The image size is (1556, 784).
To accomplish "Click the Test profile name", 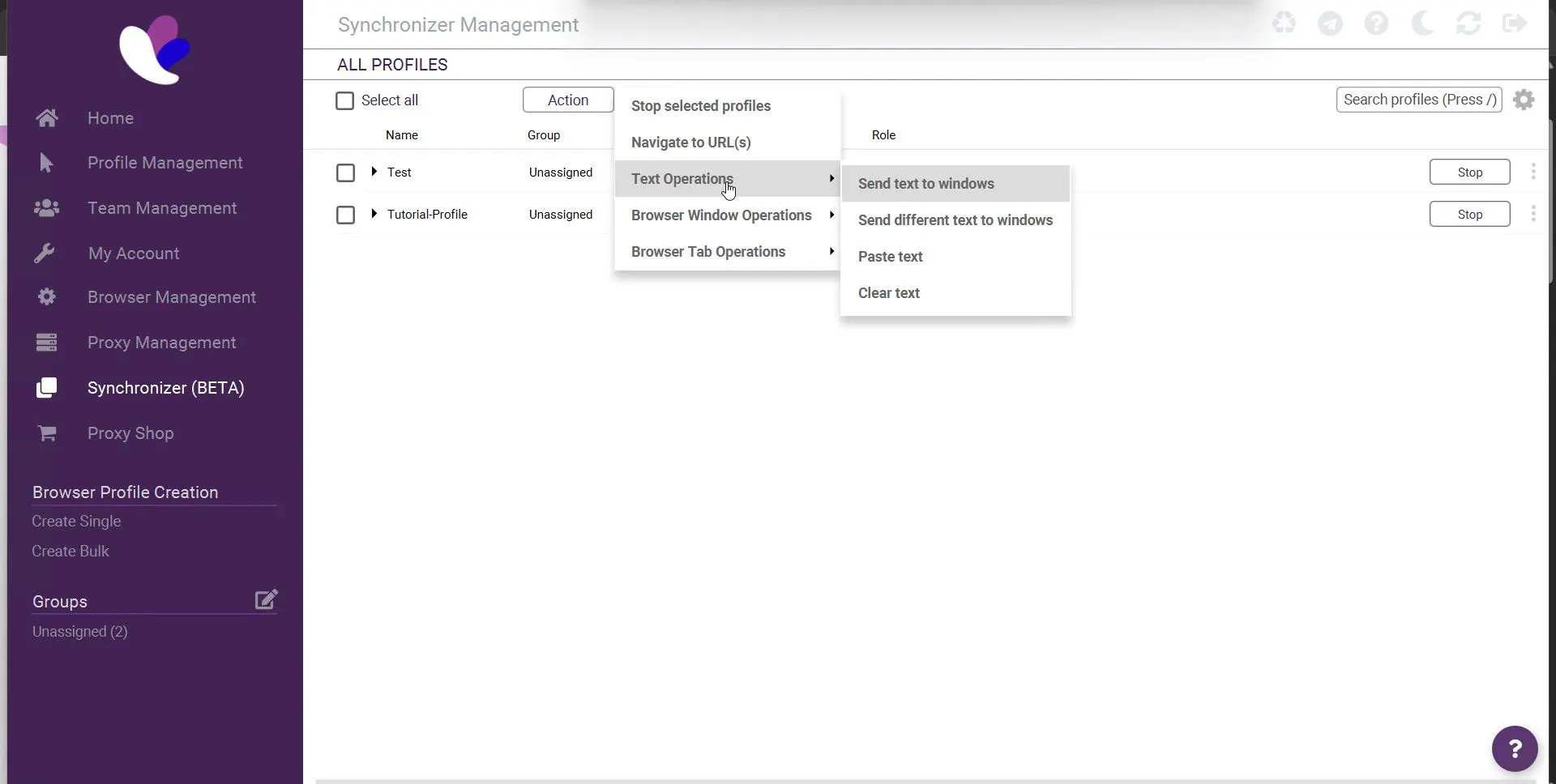I will [400, 173].
